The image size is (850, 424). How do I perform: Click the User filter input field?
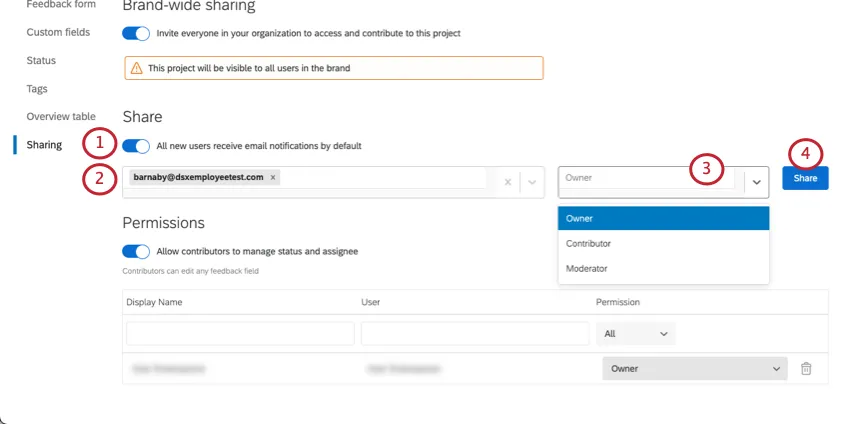tap(475, 333)
